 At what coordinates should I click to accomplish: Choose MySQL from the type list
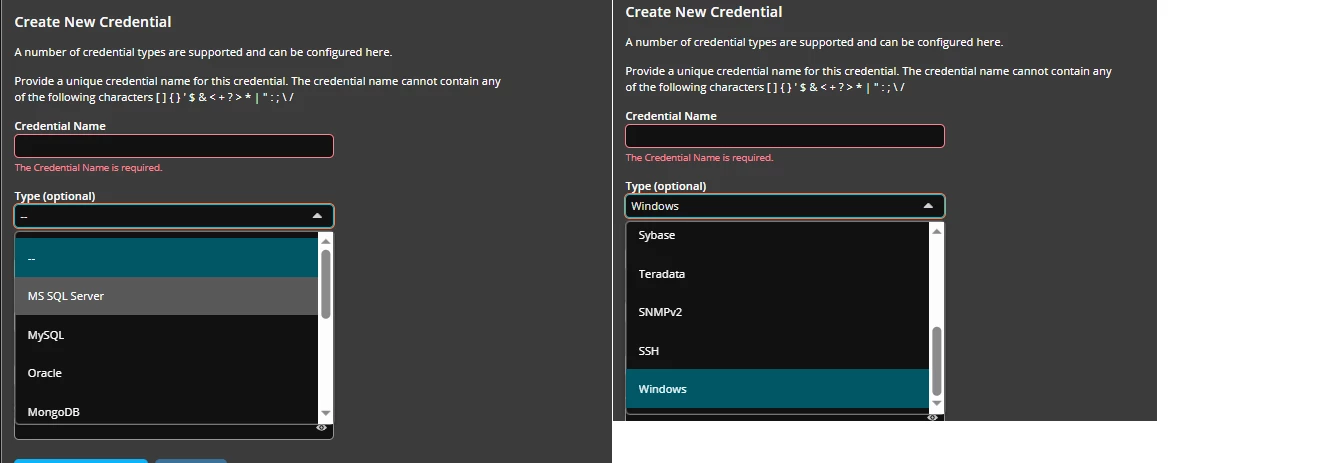[x=166, y=335]
